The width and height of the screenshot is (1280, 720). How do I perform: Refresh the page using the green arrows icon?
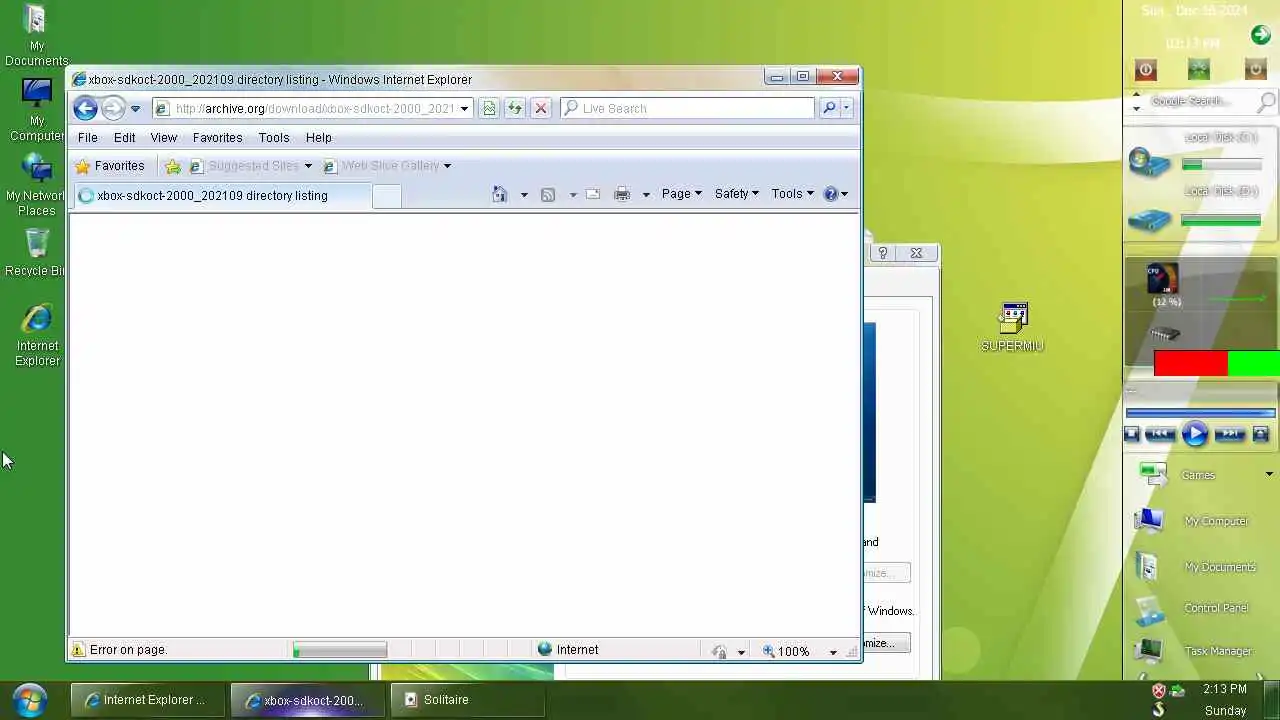(x=515, y=108)
